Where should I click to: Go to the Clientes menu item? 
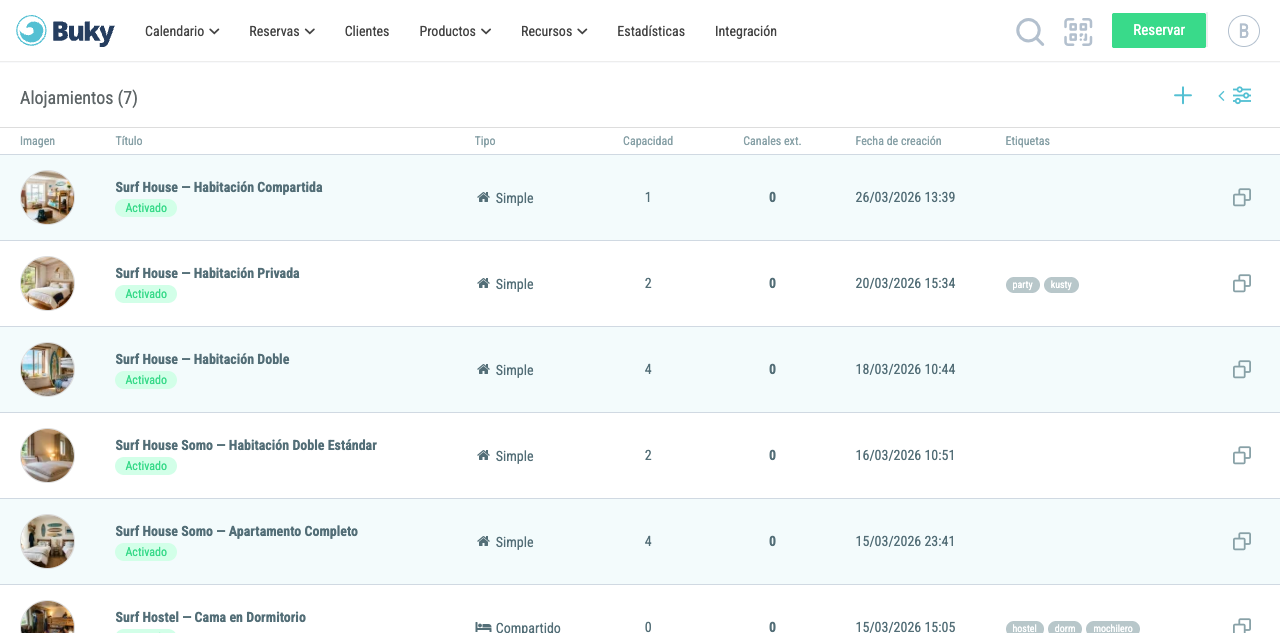367,31
